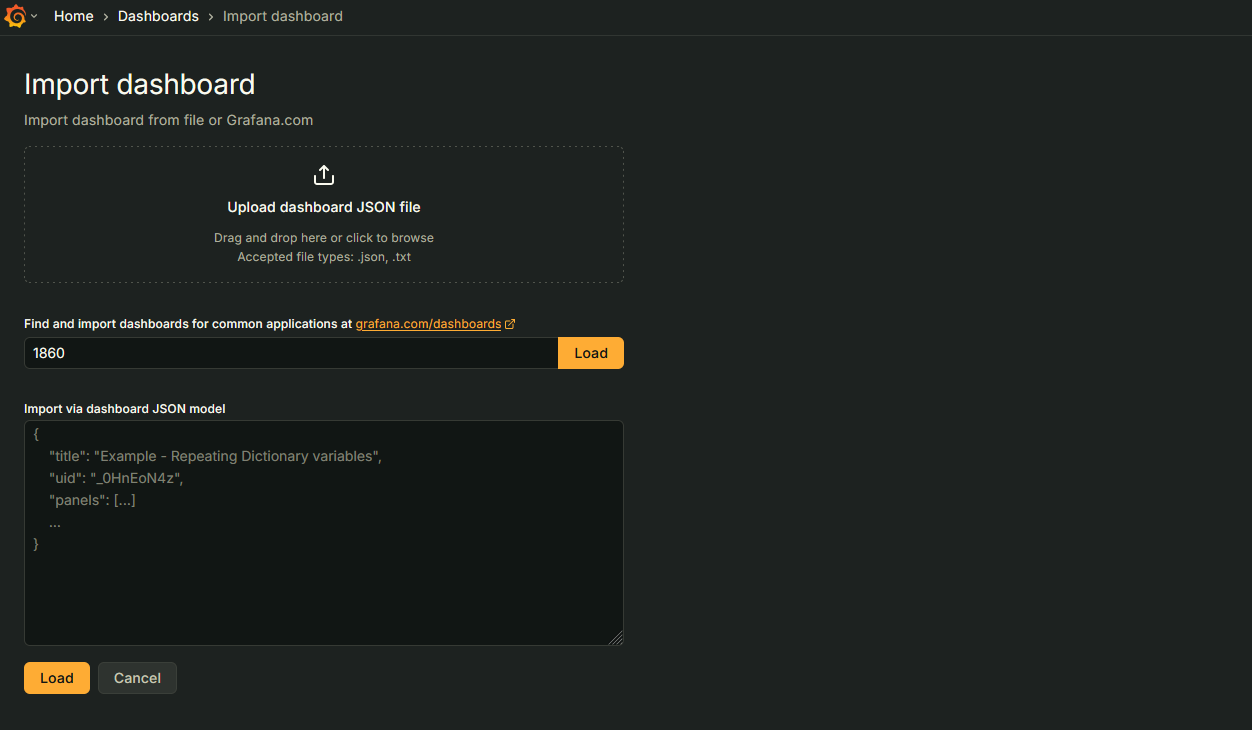Click the JSON text area resize handle
The image size is (1252, 730).
(616, 638)
